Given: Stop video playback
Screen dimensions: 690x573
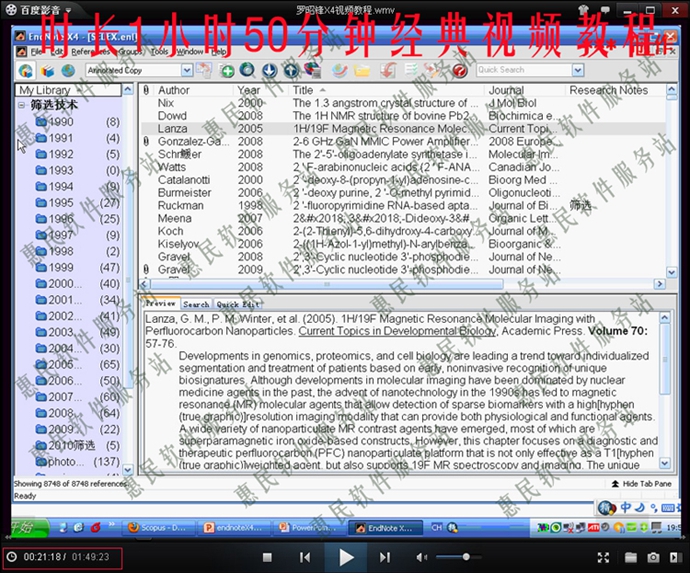Looking at the screenshot, I should click(267, 557).
